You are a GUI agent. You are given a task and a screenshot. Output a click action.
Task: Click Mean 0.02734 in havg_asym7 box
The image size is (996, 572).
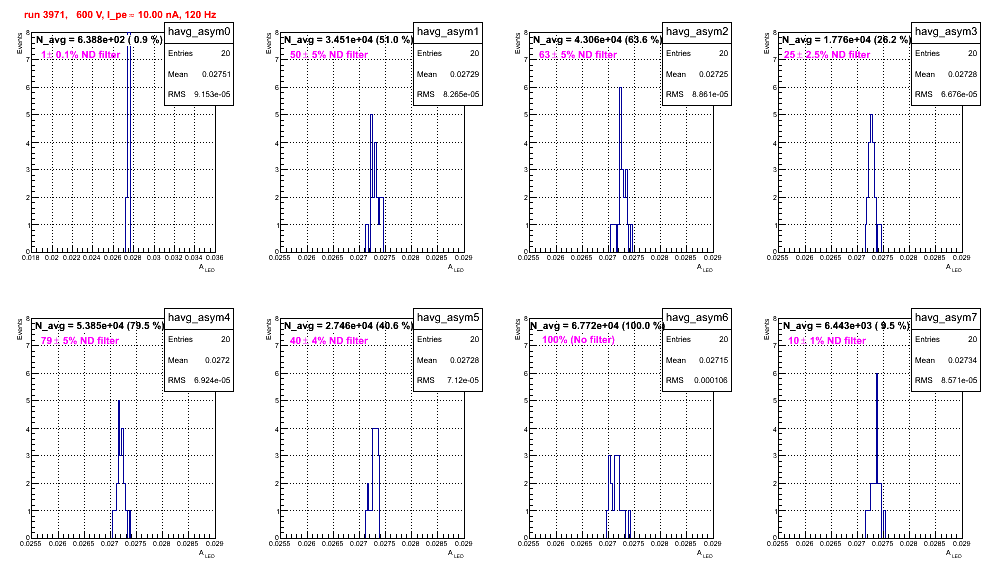coord(946,360)
